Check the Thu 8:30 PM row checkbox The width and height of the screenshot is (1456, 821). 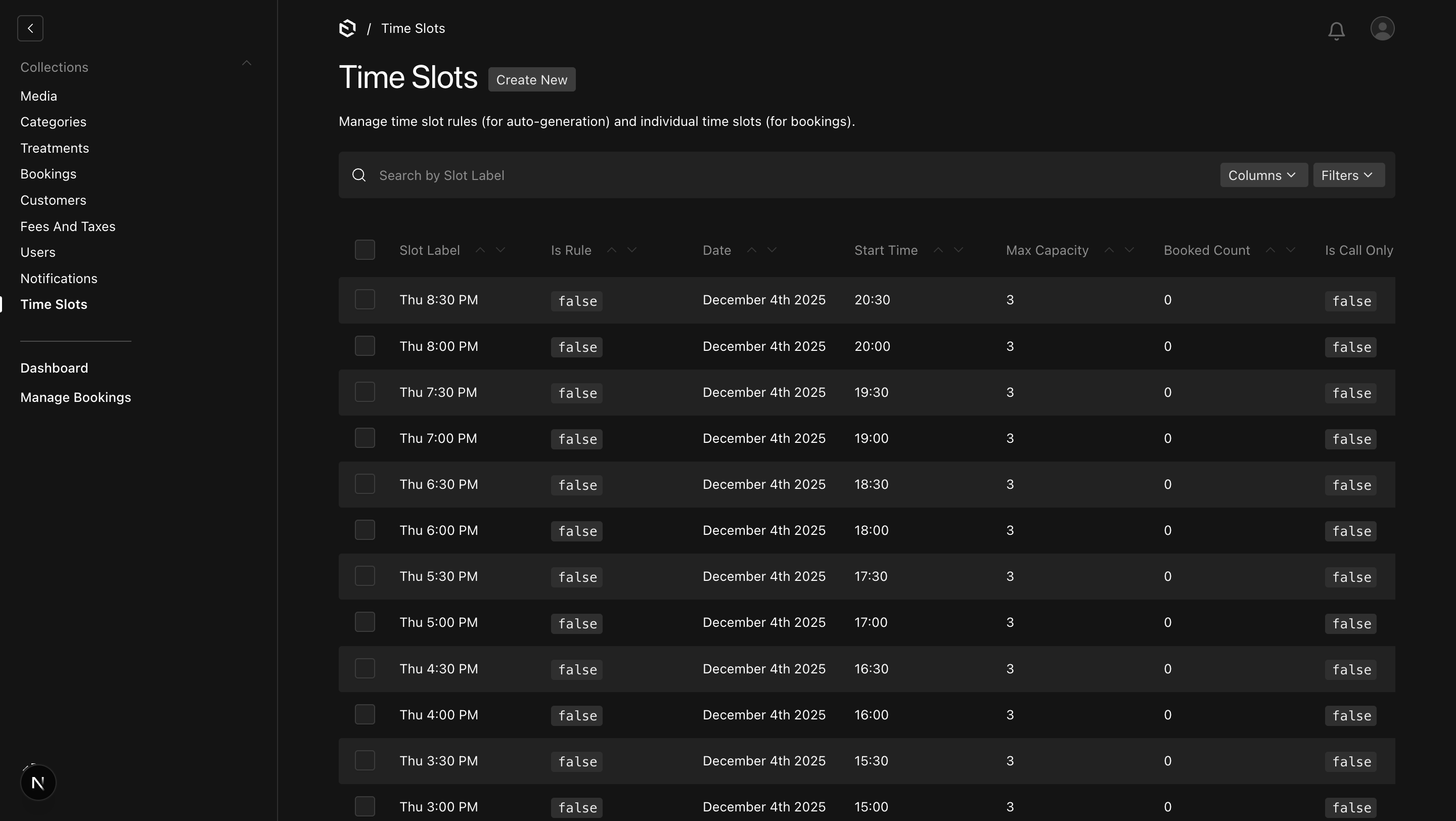tap(365, 299)
